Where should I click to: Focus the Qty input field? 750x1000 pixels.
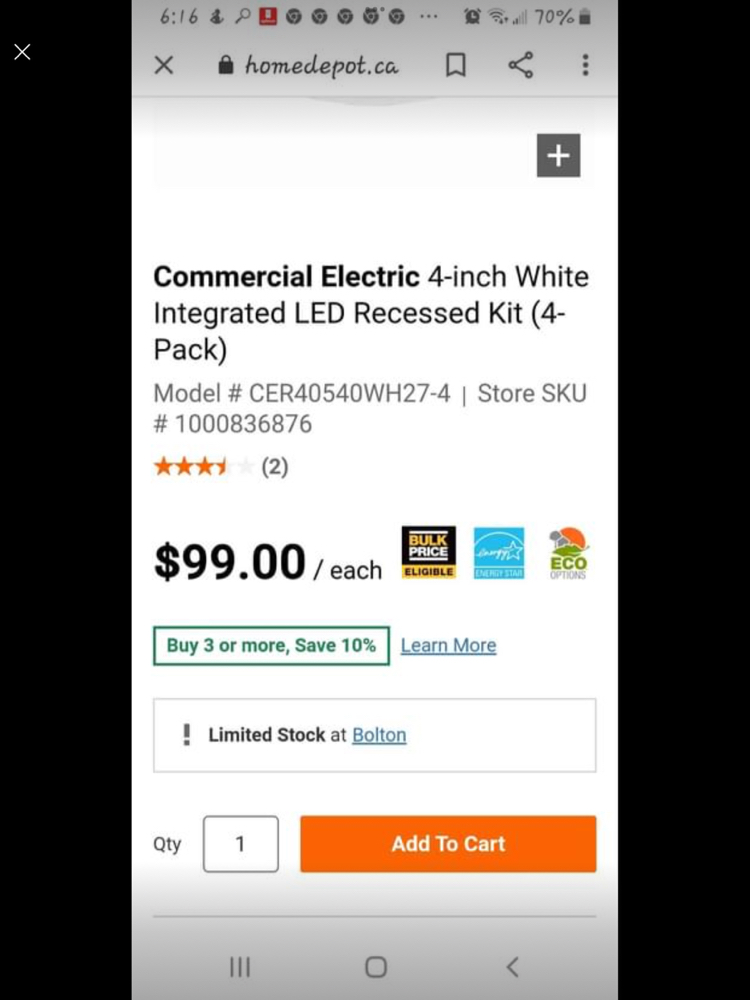point(240,844)
